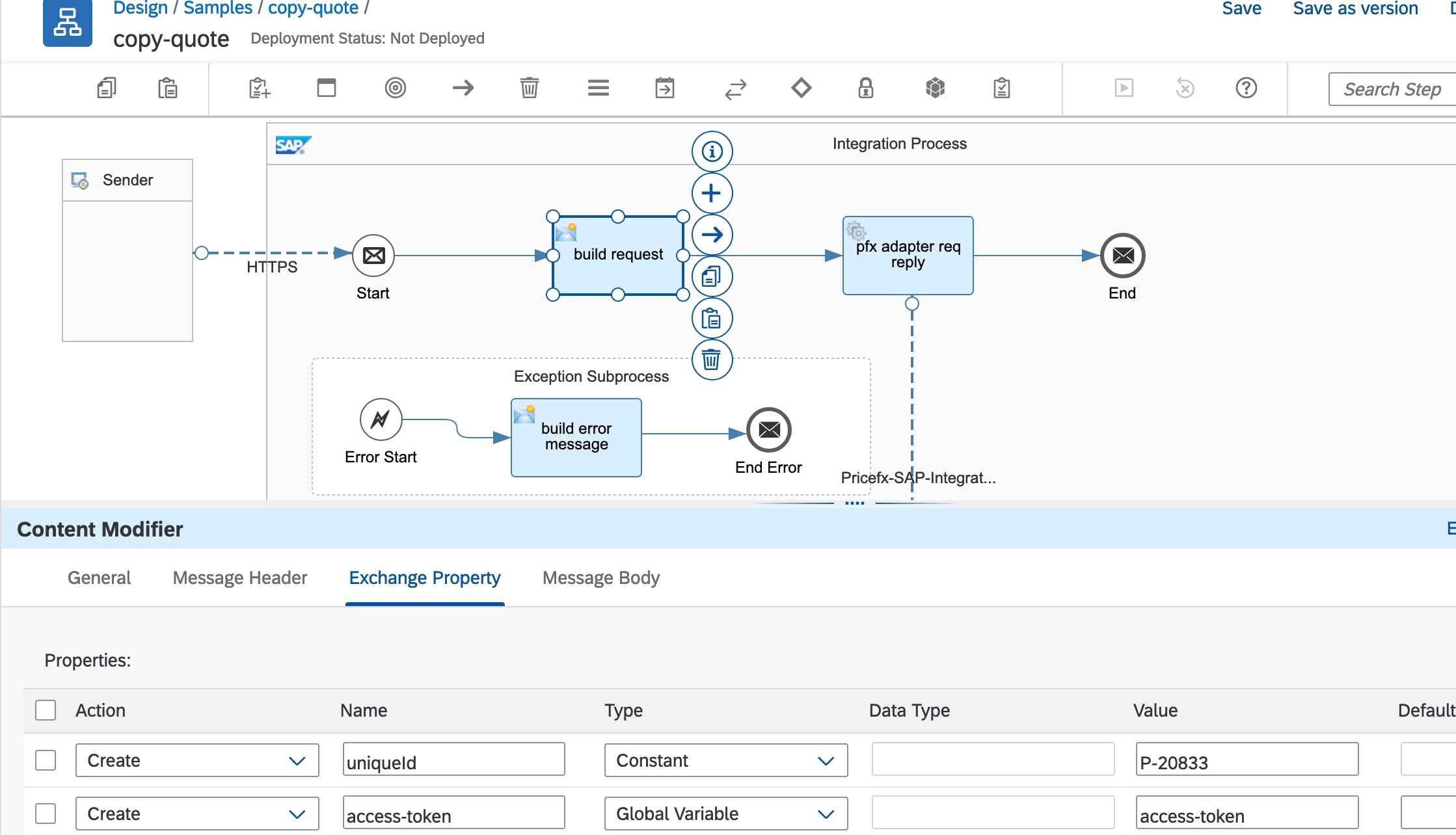Switch to the Message Header tab

tap(239, 577)
